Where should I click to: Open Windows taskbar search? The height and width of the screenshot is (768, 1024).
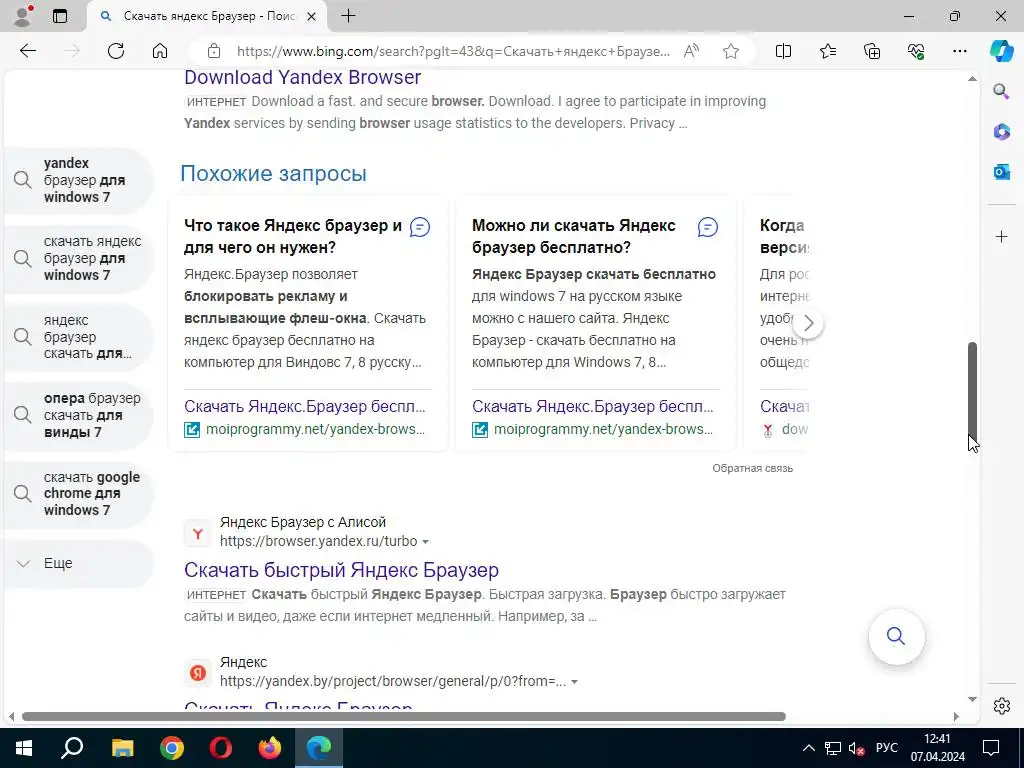[72, 748]
